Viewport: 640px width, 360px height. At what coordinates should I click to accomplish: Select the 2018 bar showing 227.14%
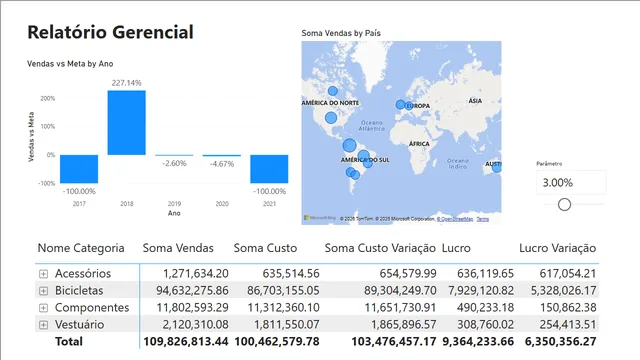pos(127,123)
